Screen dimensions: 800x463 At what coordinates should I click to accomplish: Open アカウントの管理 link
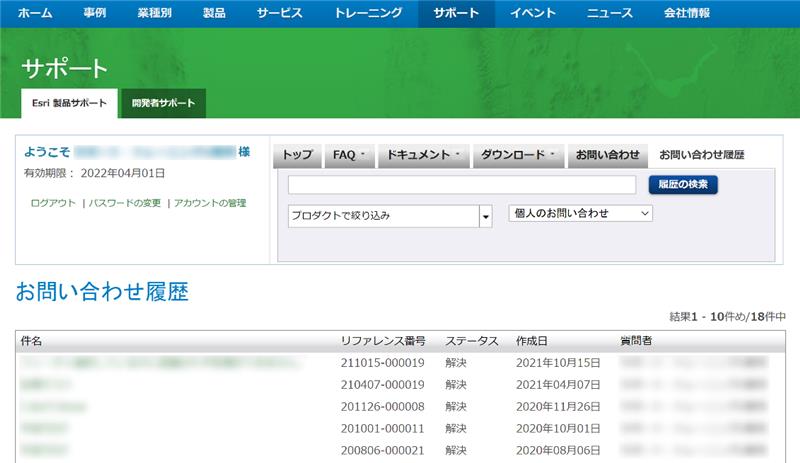[x=210, y=203]
